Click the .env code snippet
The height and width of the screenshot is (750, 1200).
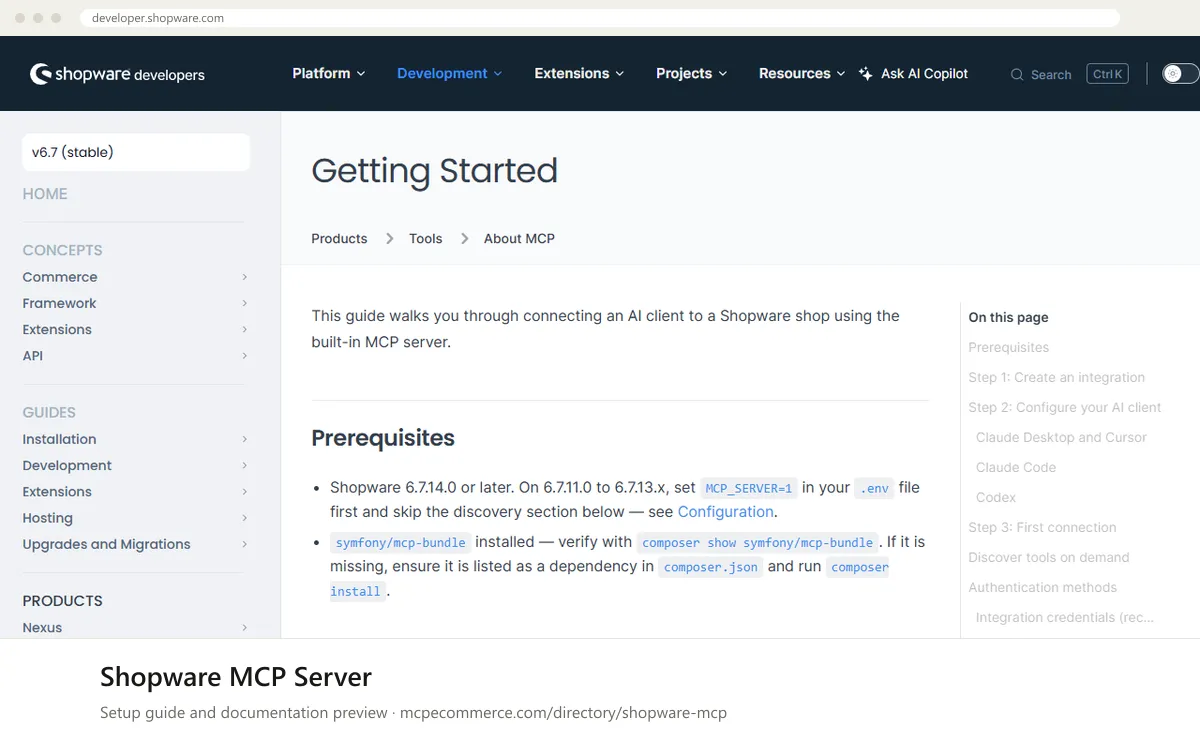[874, 488]
